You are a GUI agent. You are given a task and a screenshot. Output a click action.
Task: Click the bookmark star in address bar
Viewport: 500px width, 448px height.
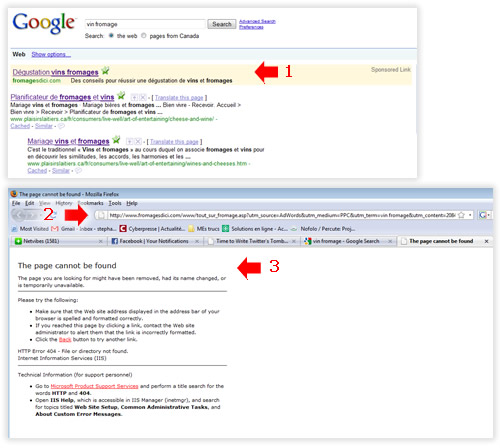[x=461, y=215]
